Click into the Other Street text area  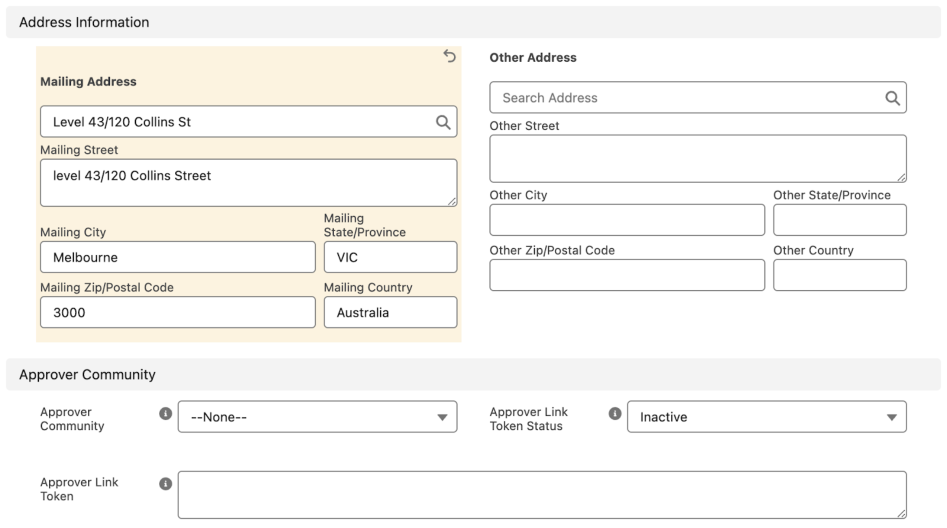(698, 159)
